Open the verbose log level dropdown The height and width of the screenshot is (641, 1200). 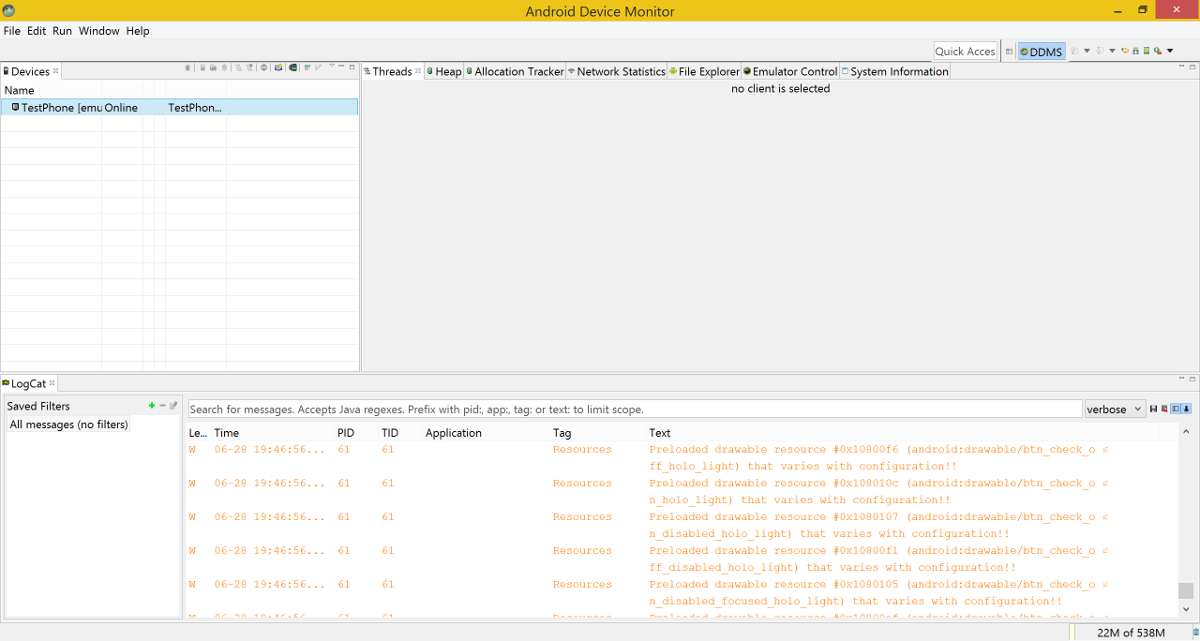click(1114, 409)
